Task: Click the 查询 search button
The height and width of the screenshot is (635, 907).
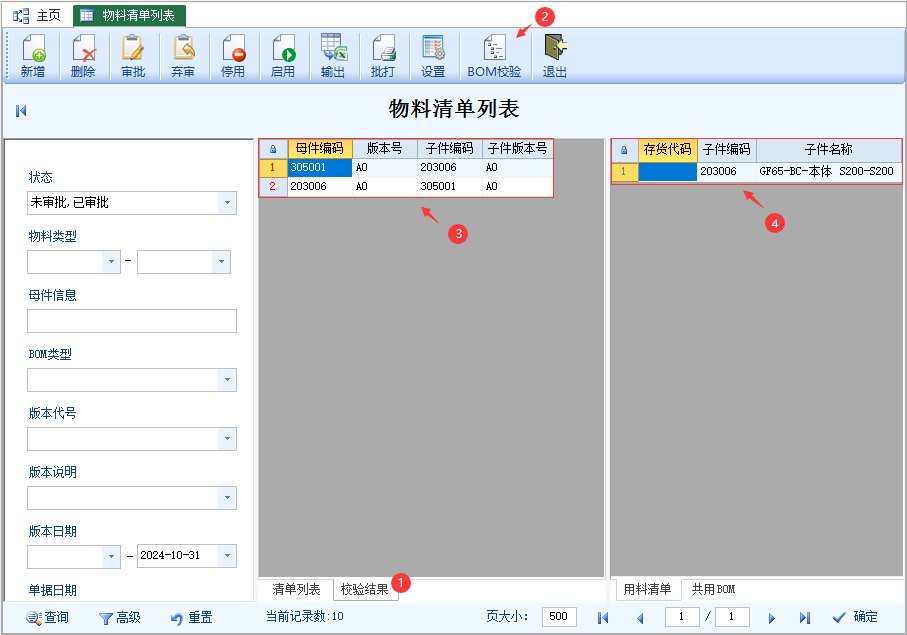Action: [47, 618]
